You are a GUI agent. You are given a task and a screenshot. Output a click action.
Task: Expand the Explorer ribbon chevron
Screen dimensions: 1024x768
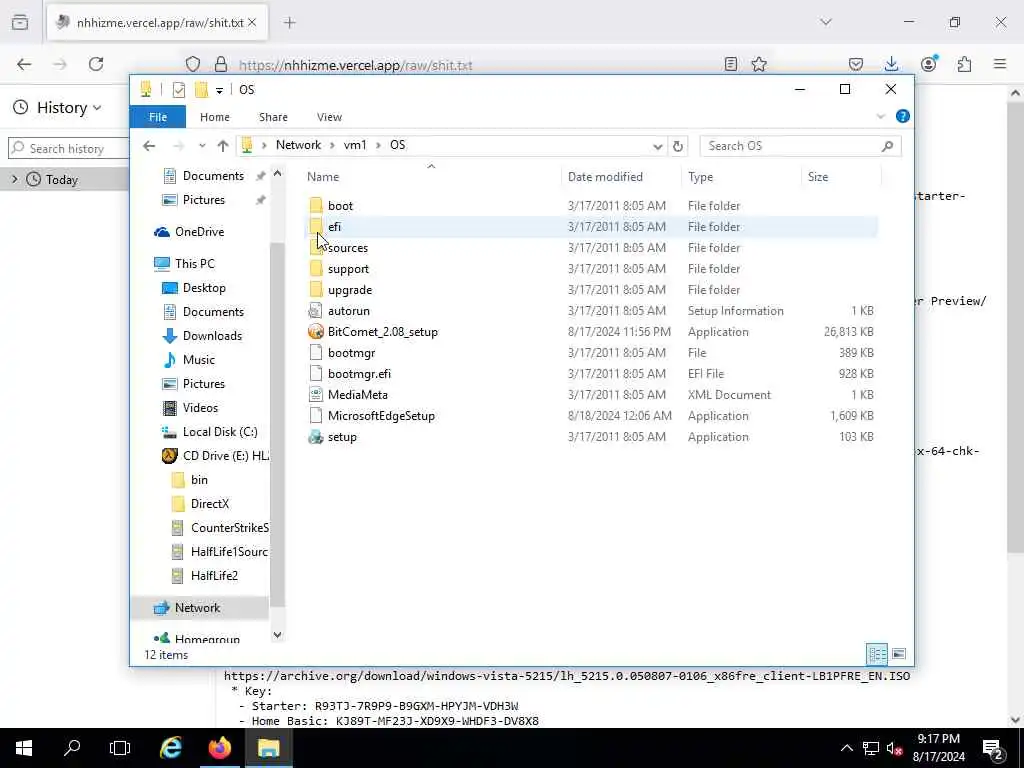pos(880,116)
